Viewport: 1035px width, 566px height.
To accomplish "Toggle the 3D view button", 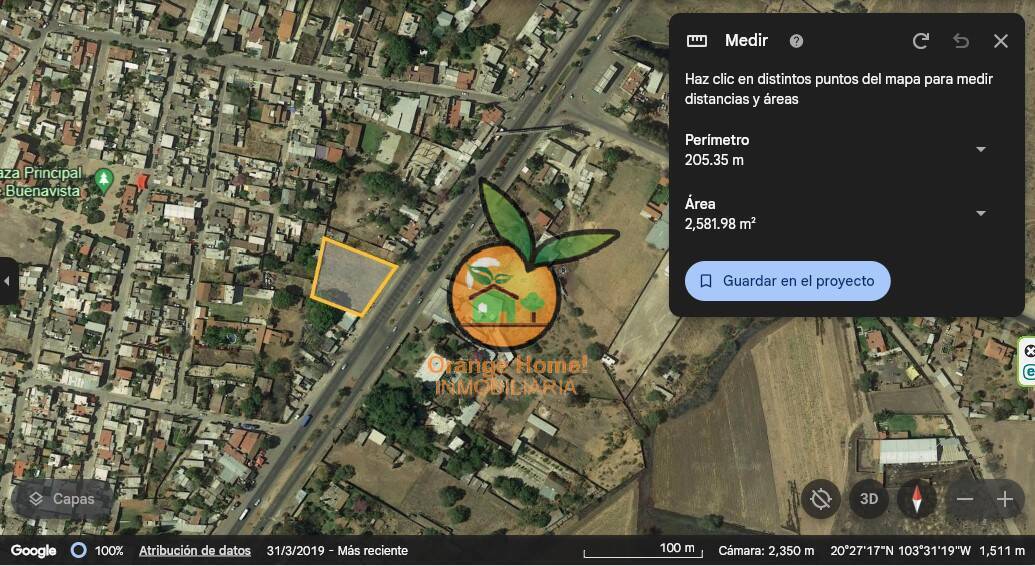I will [x=869, y=499].
